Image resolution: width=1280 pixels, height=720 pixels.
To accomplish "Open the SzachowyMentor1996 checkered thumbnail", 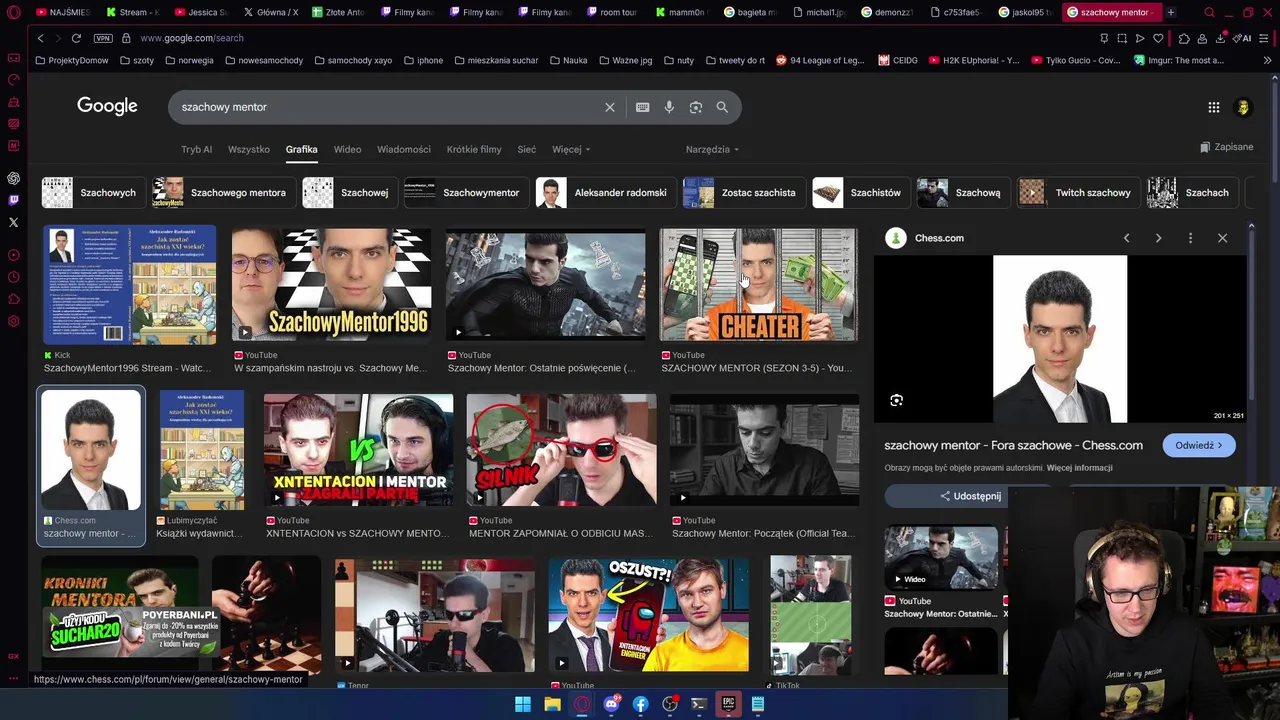I will click(x=331, y=285).
